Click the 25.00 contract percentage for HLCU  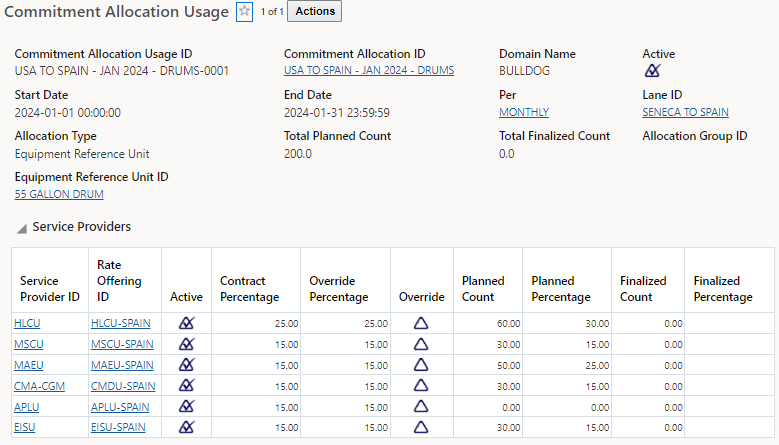[287, 324]
